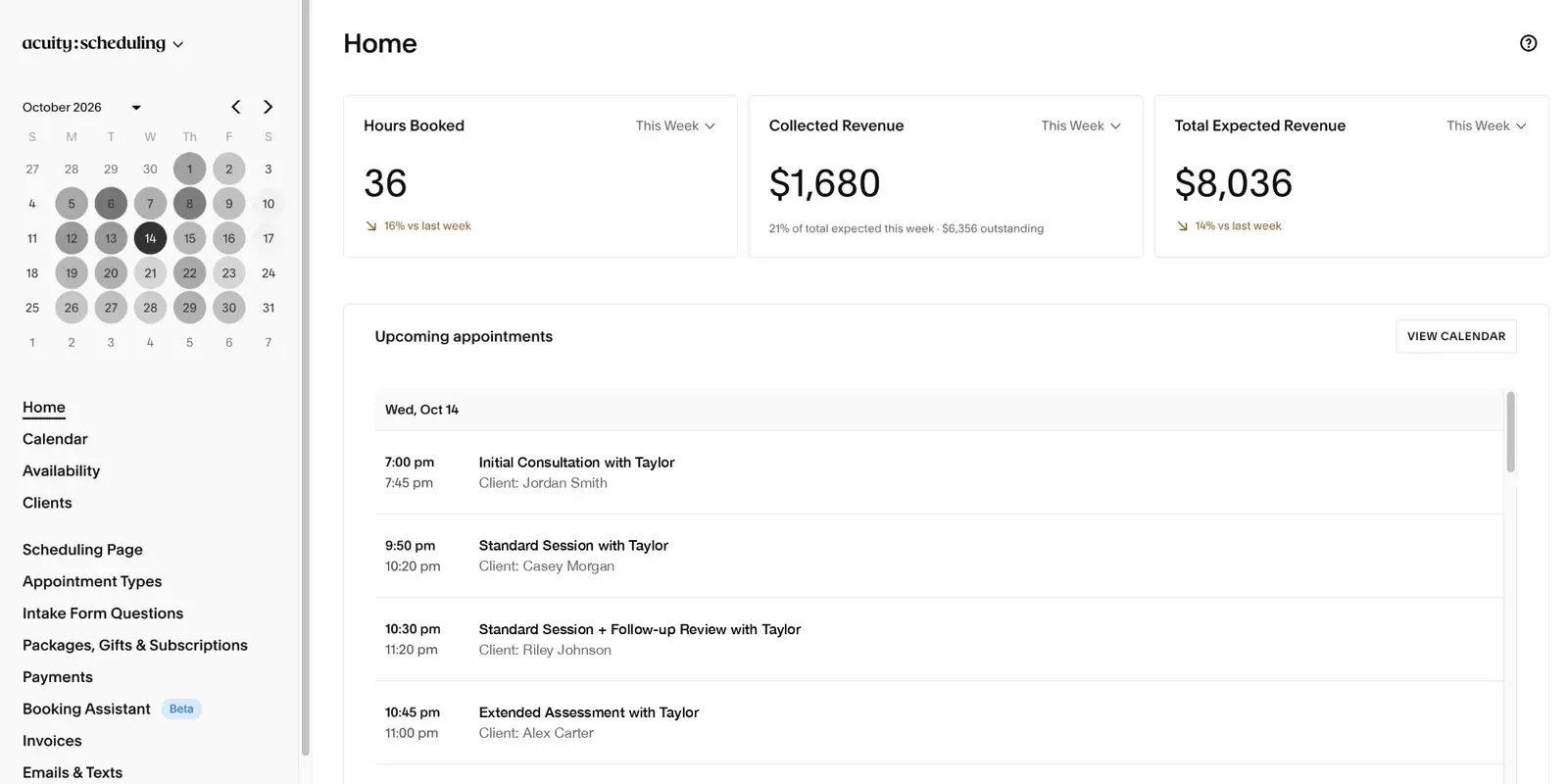Viewport: 1568px width, 784px height.
Task: Expand the acuity:scheduling account menu
Action: (x=103, y=43)
